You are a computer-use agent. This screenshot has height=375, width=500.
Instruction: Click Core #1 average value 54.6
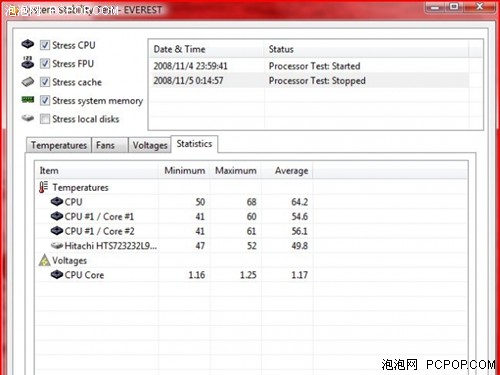click(x=299, y=217)
